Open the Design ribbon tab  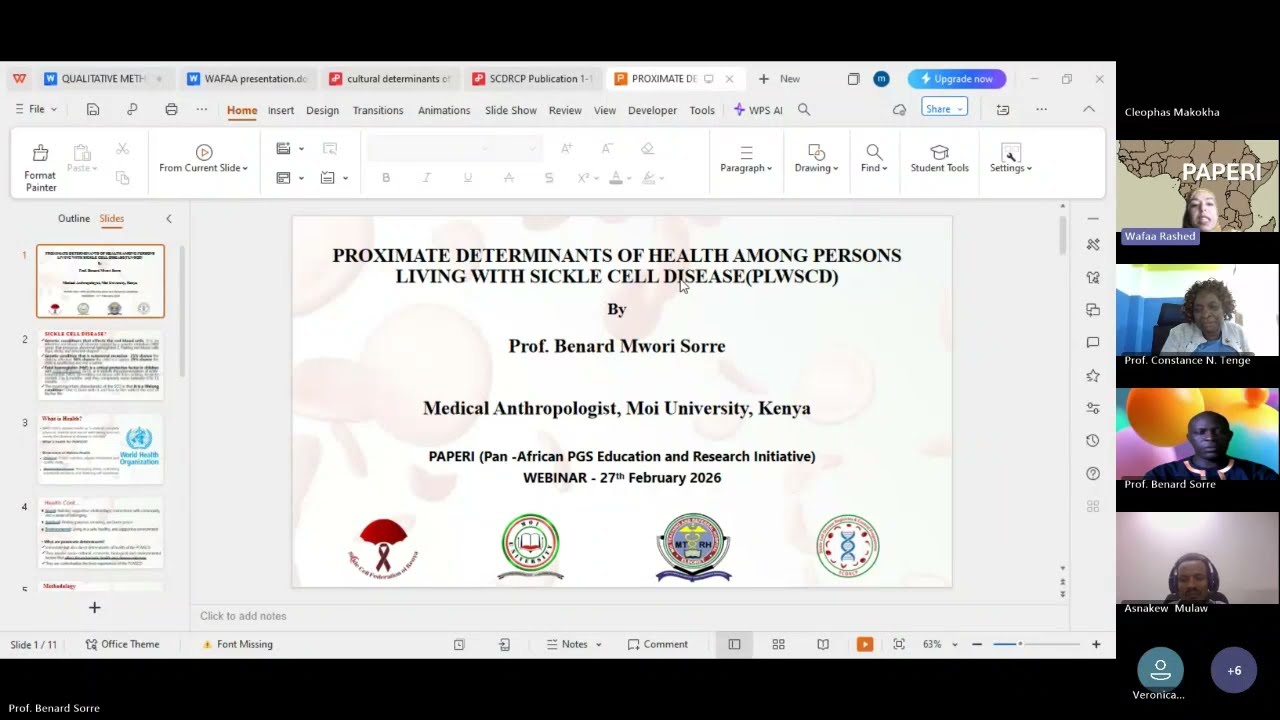coord(322,110)
